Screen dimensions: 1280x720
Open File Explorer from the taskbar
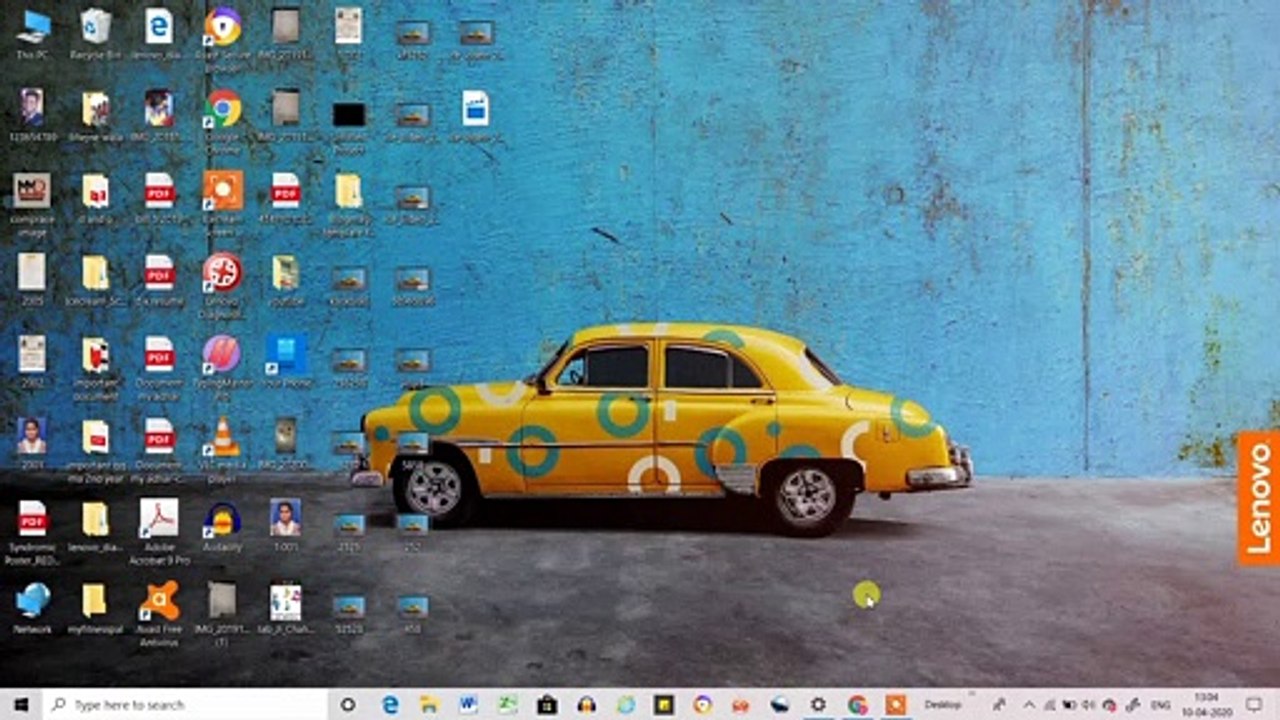click(x=430, y=704)
